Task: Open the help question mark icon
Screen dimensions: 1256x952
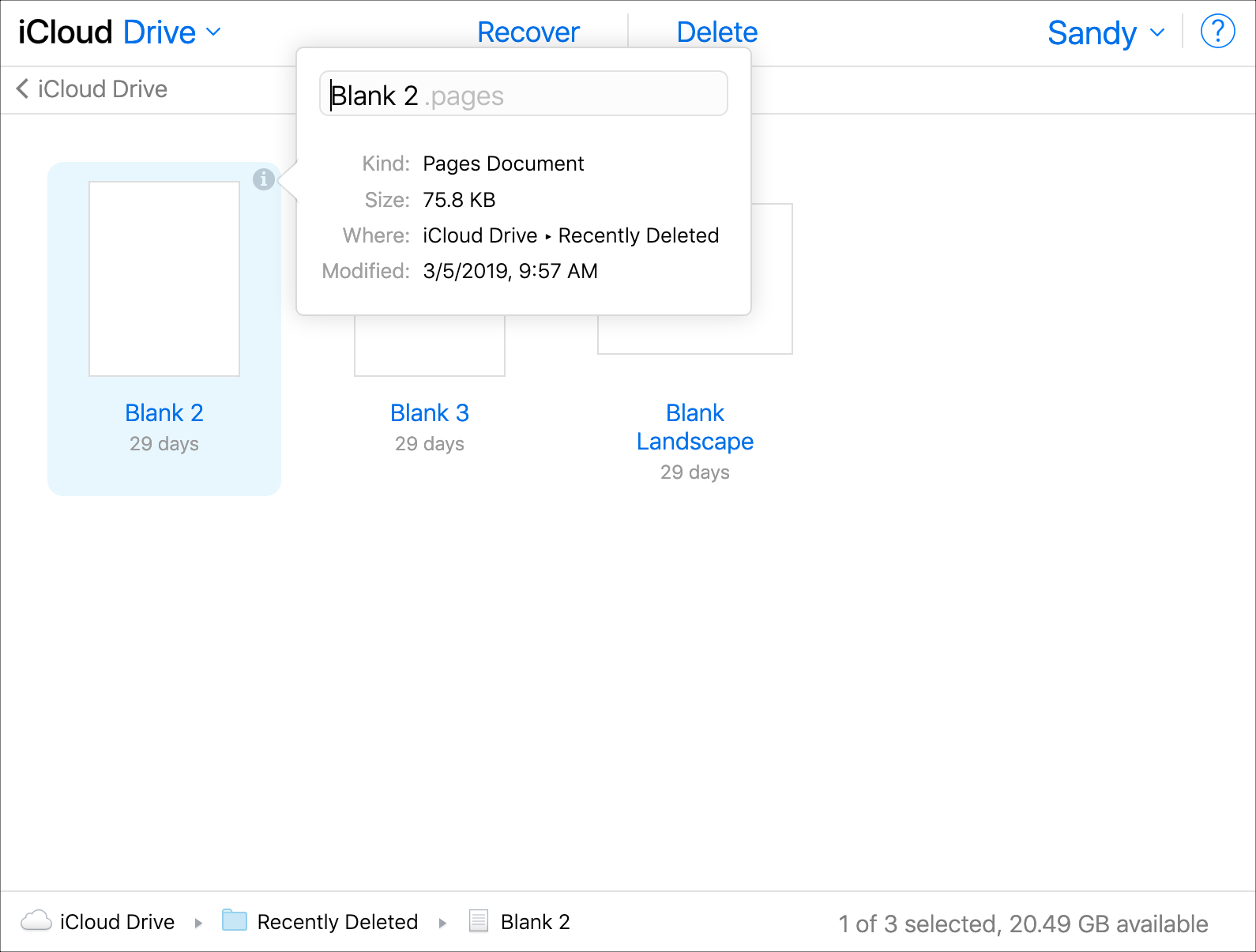Action: pos(1217,32)
